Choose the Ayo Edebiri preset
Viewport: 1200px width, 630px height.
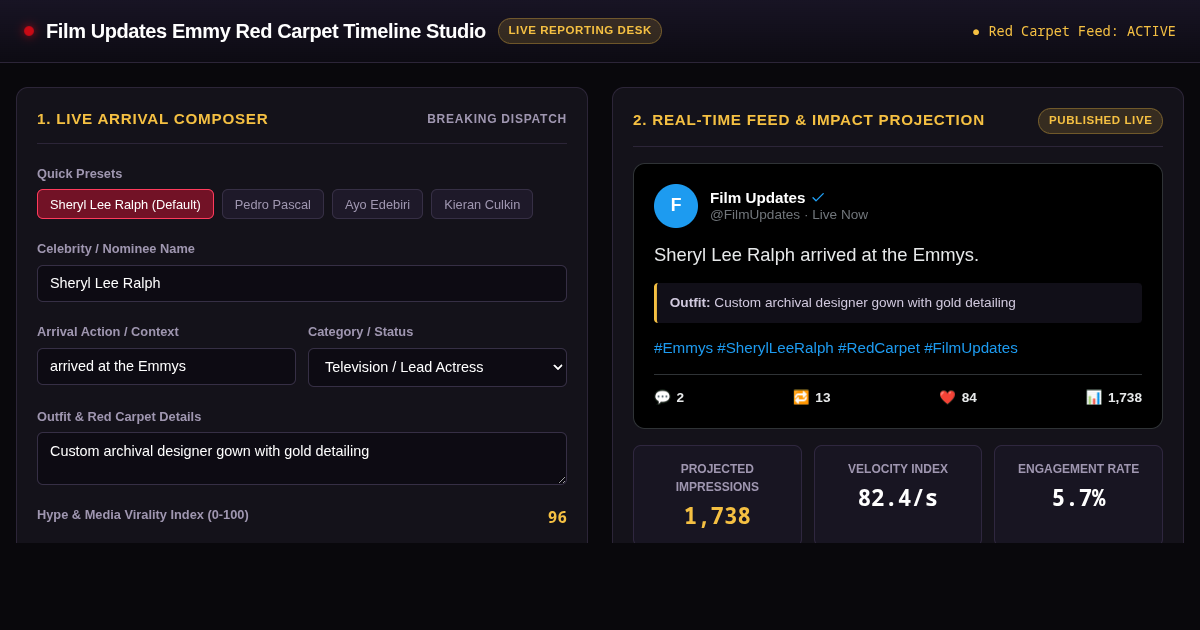tap(377, 204)
